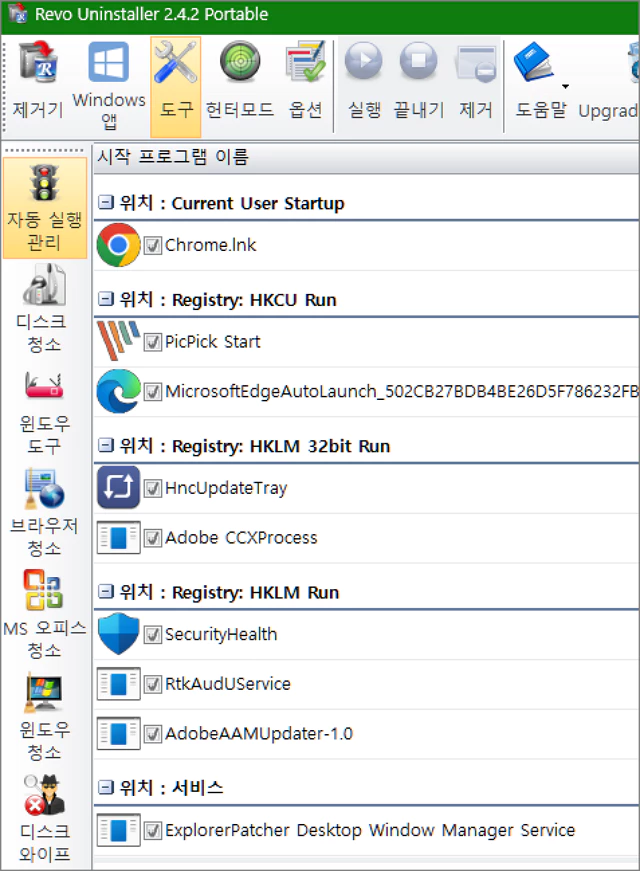Click the RtkAudUService icon

click(x=118, y=684)
